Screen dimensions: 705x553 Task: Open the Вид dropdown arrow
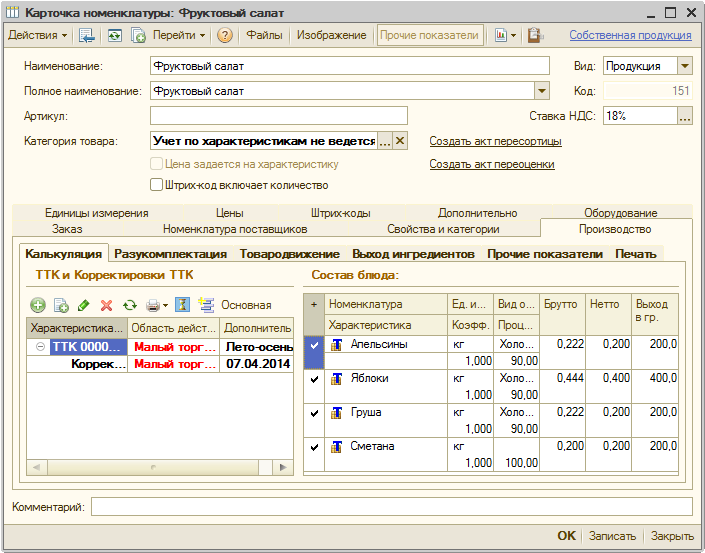point(684,66)
